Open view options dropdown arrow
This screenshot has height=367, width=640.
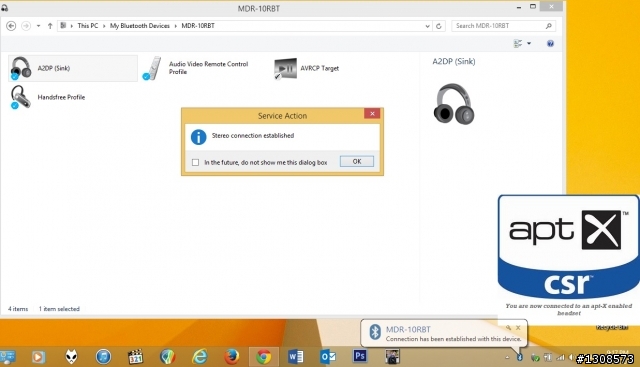529,43
